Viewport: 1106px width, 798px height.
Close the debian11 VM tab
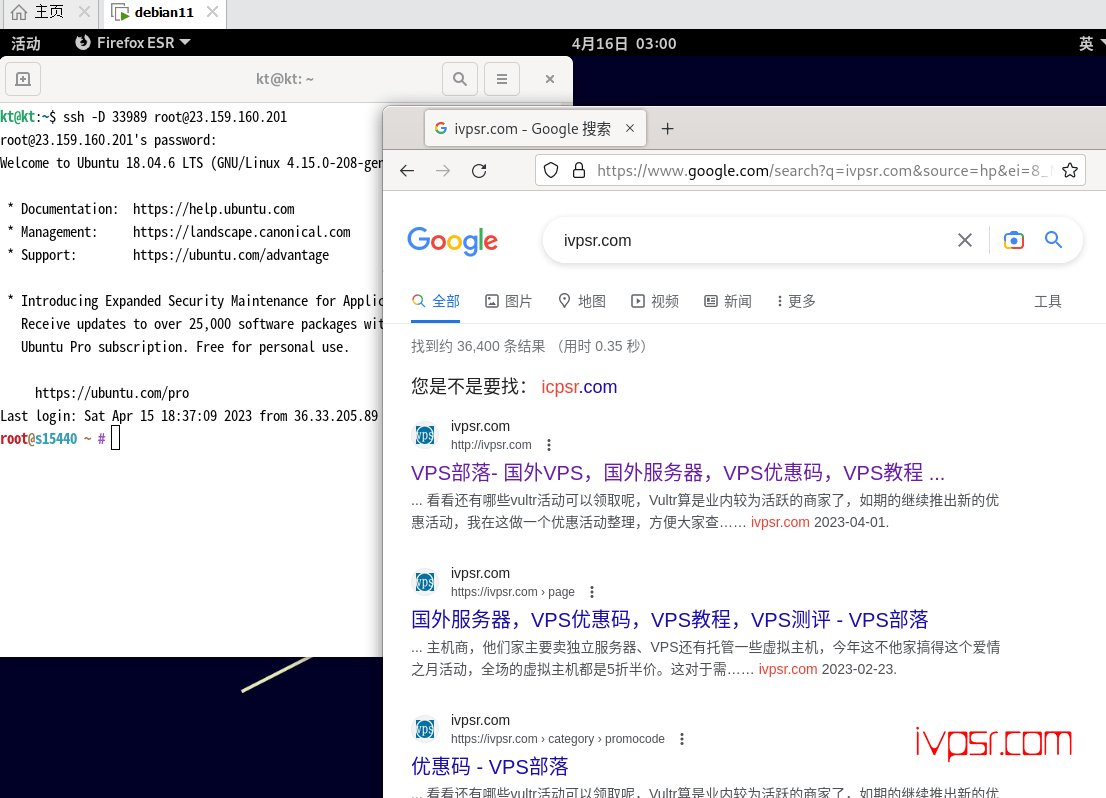(x=212, y=12)
